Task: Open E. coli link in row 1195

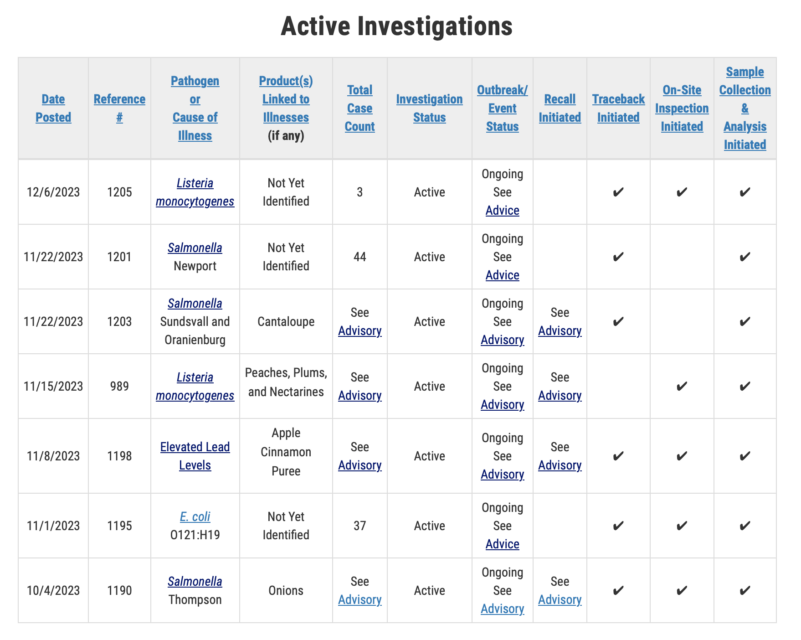Action: click(195, 517)
